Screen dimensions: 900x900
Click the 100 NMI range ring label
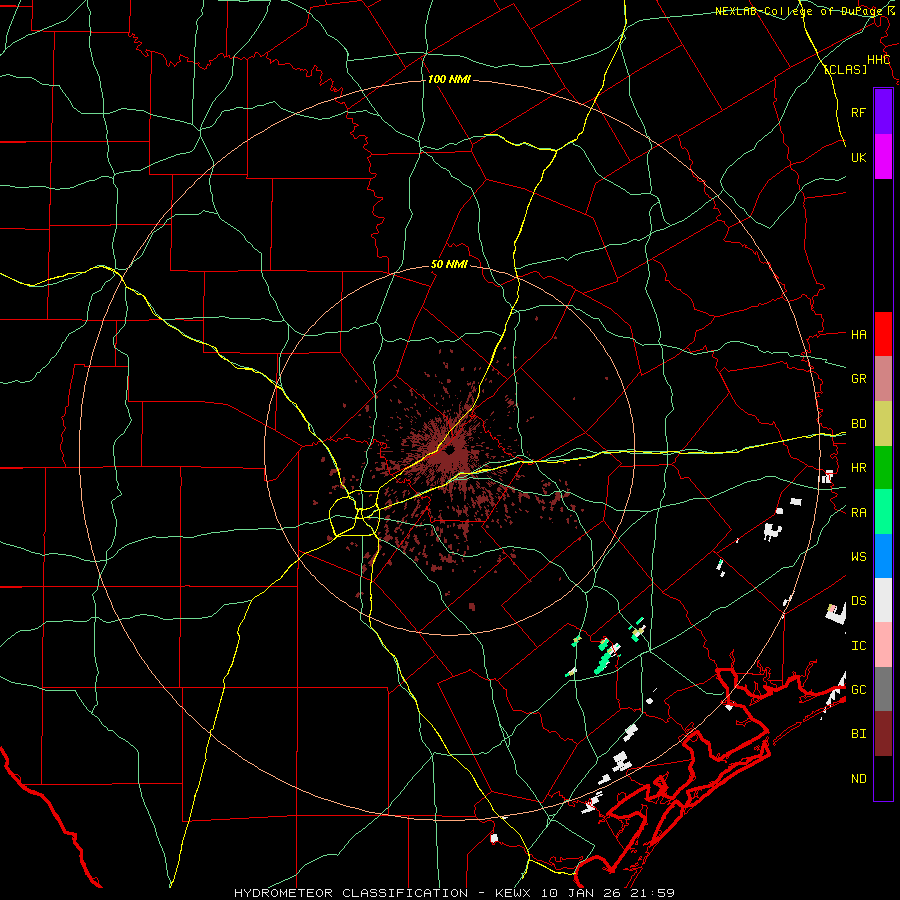pyautogui.click(x=449, y=79)
